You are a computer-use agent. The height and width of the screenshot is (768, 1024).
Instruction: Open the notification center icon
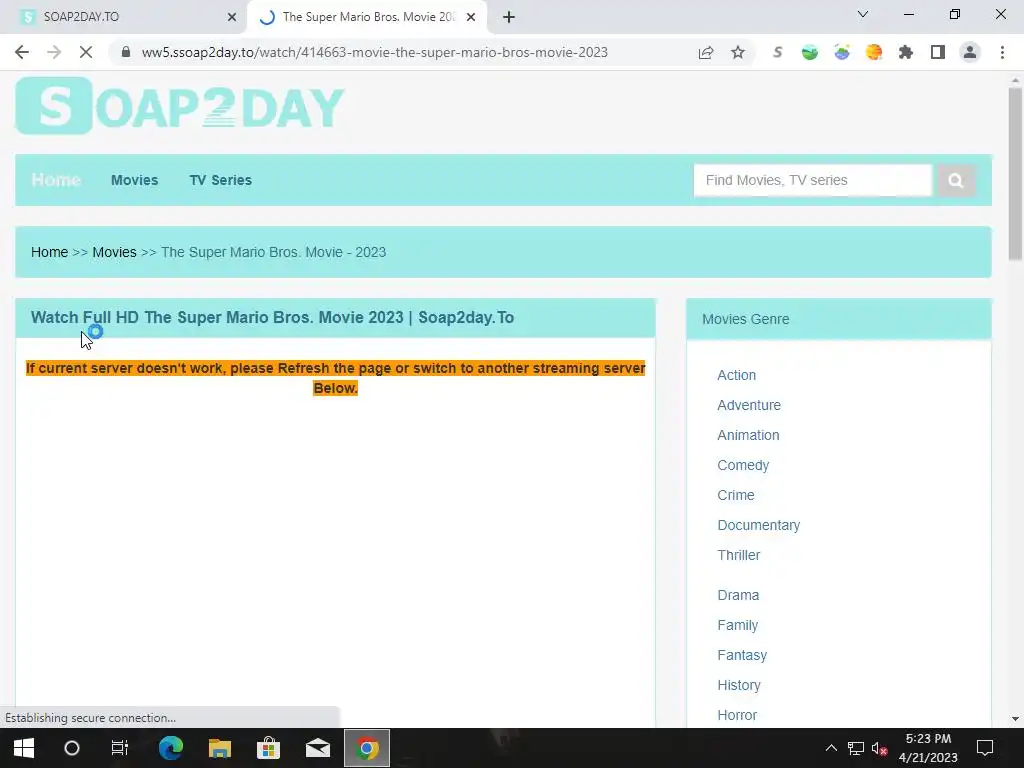(x=985, y=748)
